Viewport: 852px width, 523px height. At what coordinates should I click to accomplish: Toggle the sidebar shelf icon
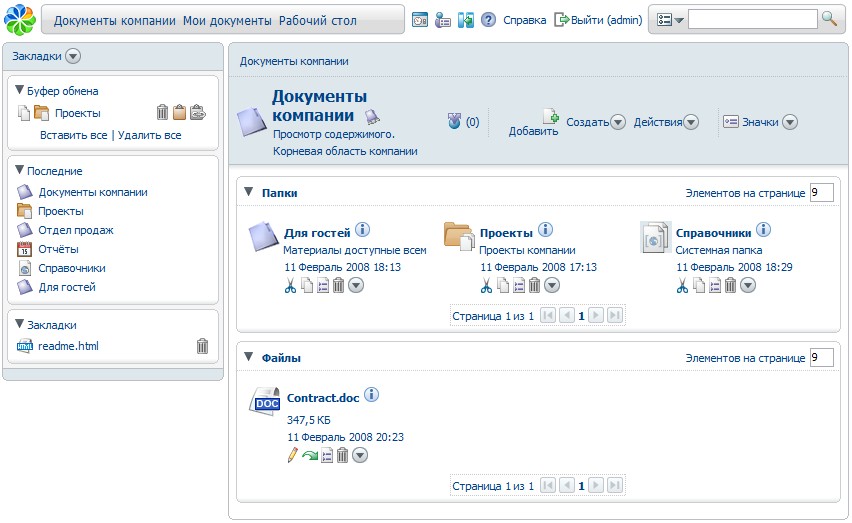pos(466,20)
